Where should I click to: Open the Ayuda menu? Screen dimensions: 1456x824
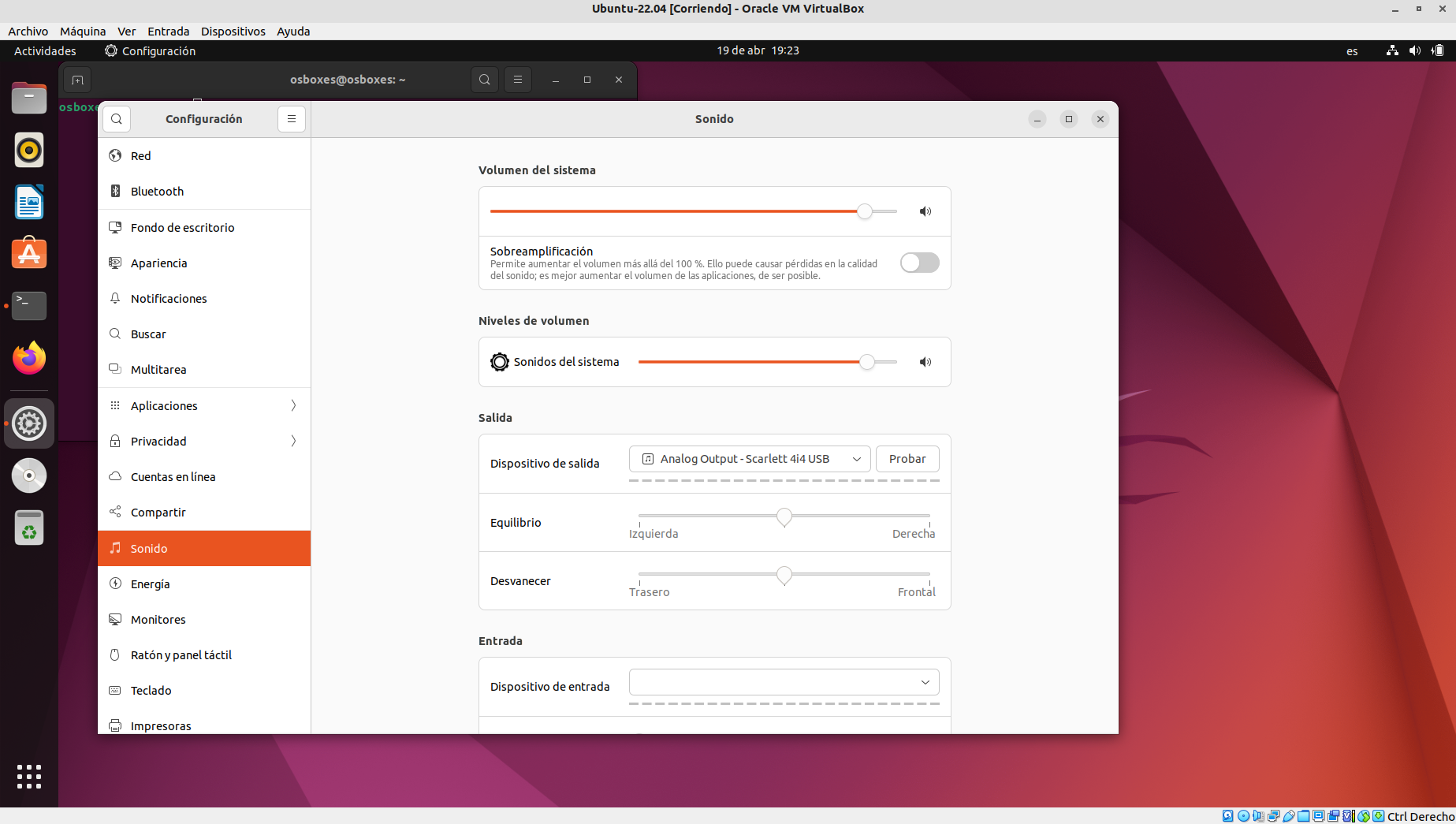click(293, 32)
